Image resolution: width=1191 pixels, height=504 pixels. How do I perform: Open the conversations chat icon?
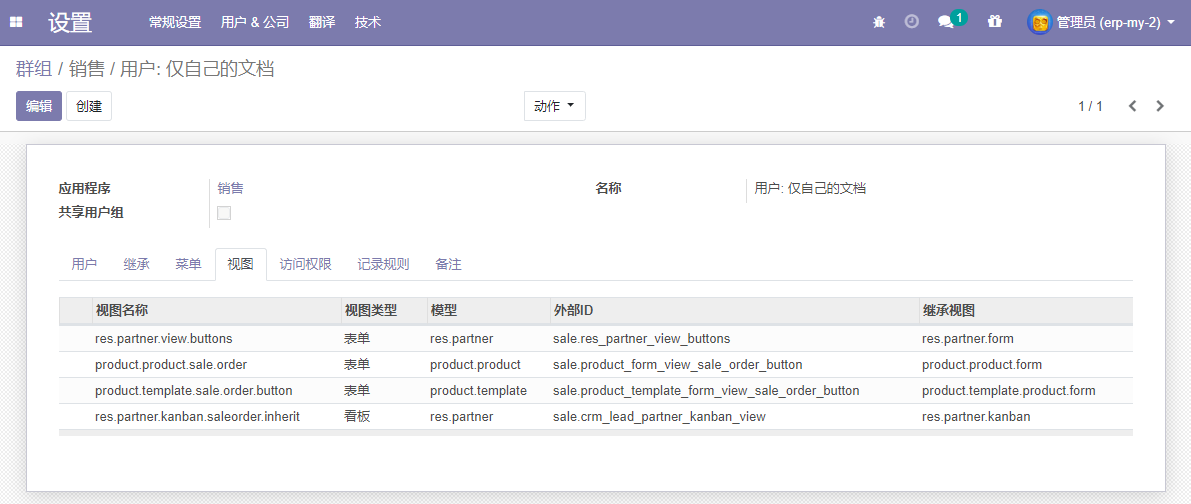tap(946, 23)
